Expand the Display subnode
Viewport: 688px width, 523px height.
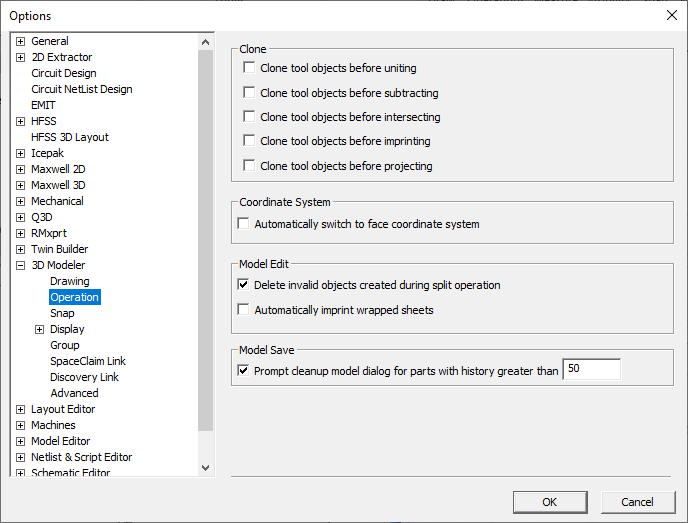coord(39,329)
